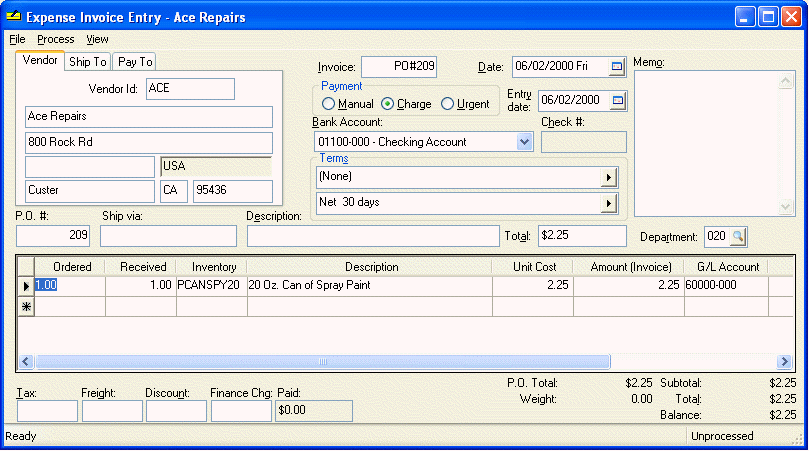Switch to the Ship To tab

[87, 62]
